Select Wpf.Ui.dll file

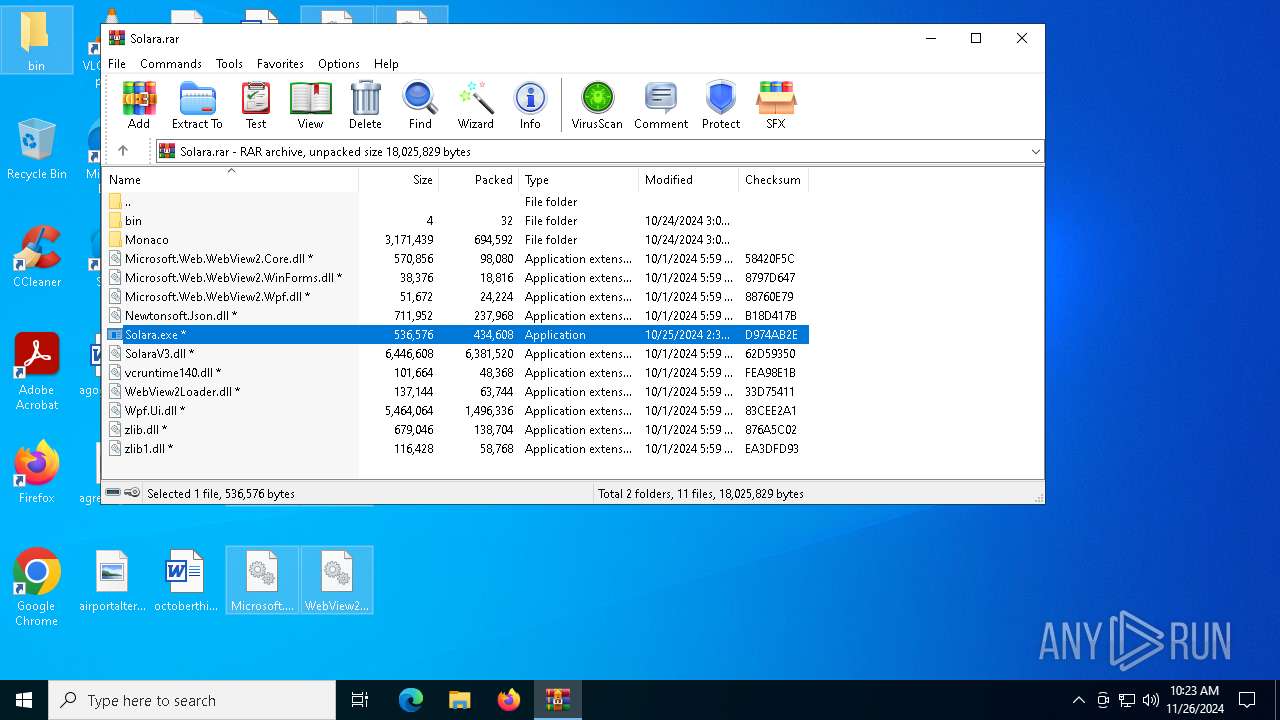click(x=456, y=411)
